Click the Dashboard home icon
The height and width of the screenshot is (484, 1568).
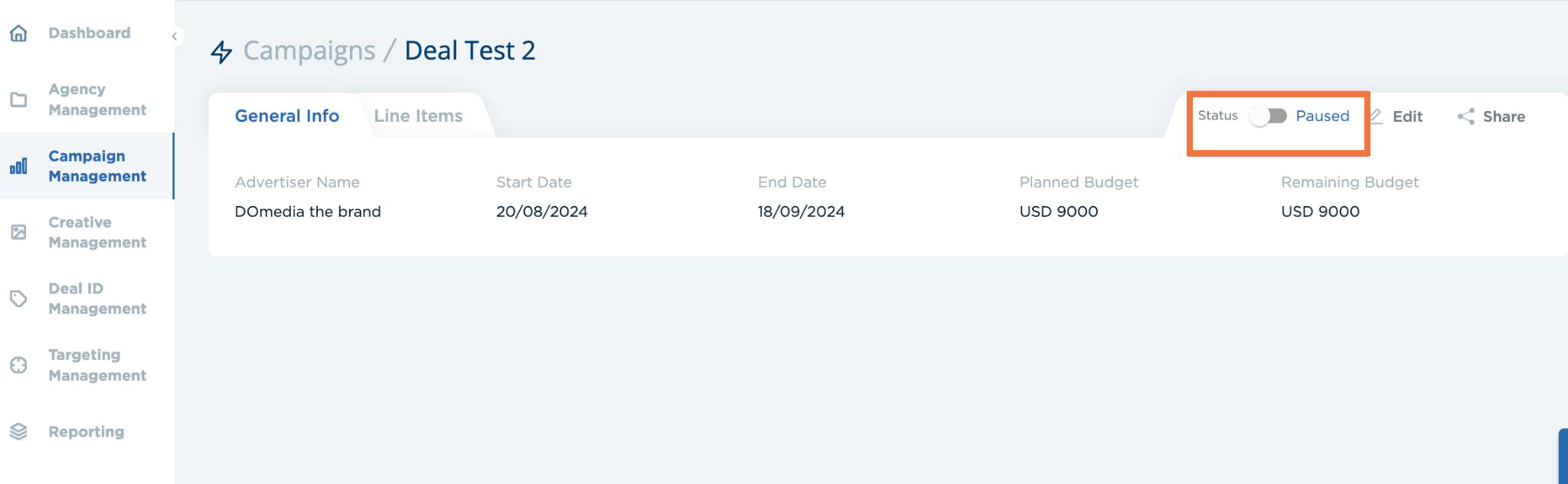coord(18,33)
